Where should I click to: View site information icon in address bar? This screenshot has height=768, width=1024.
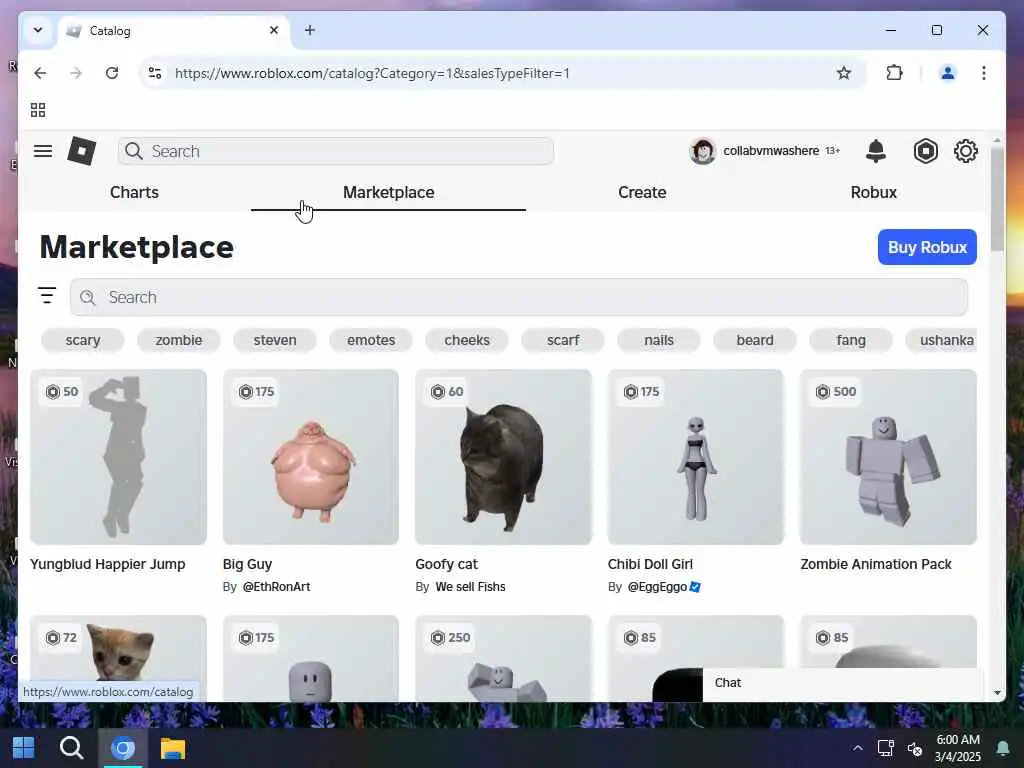click(155, 73)
